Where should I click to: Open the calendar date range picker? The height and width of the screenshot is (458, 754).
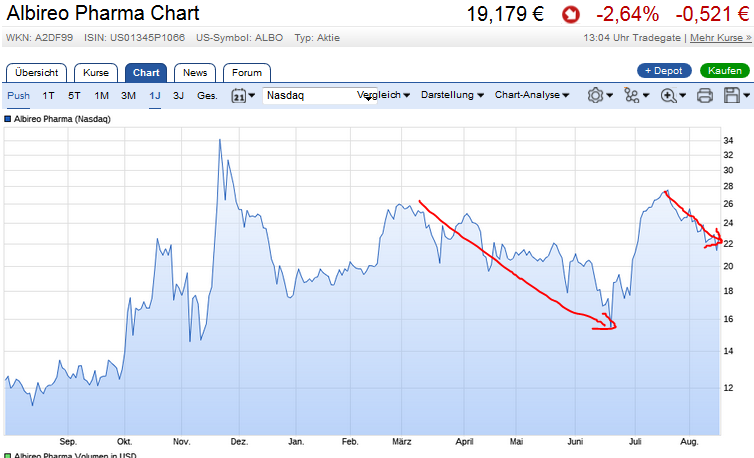pos(239,96)
